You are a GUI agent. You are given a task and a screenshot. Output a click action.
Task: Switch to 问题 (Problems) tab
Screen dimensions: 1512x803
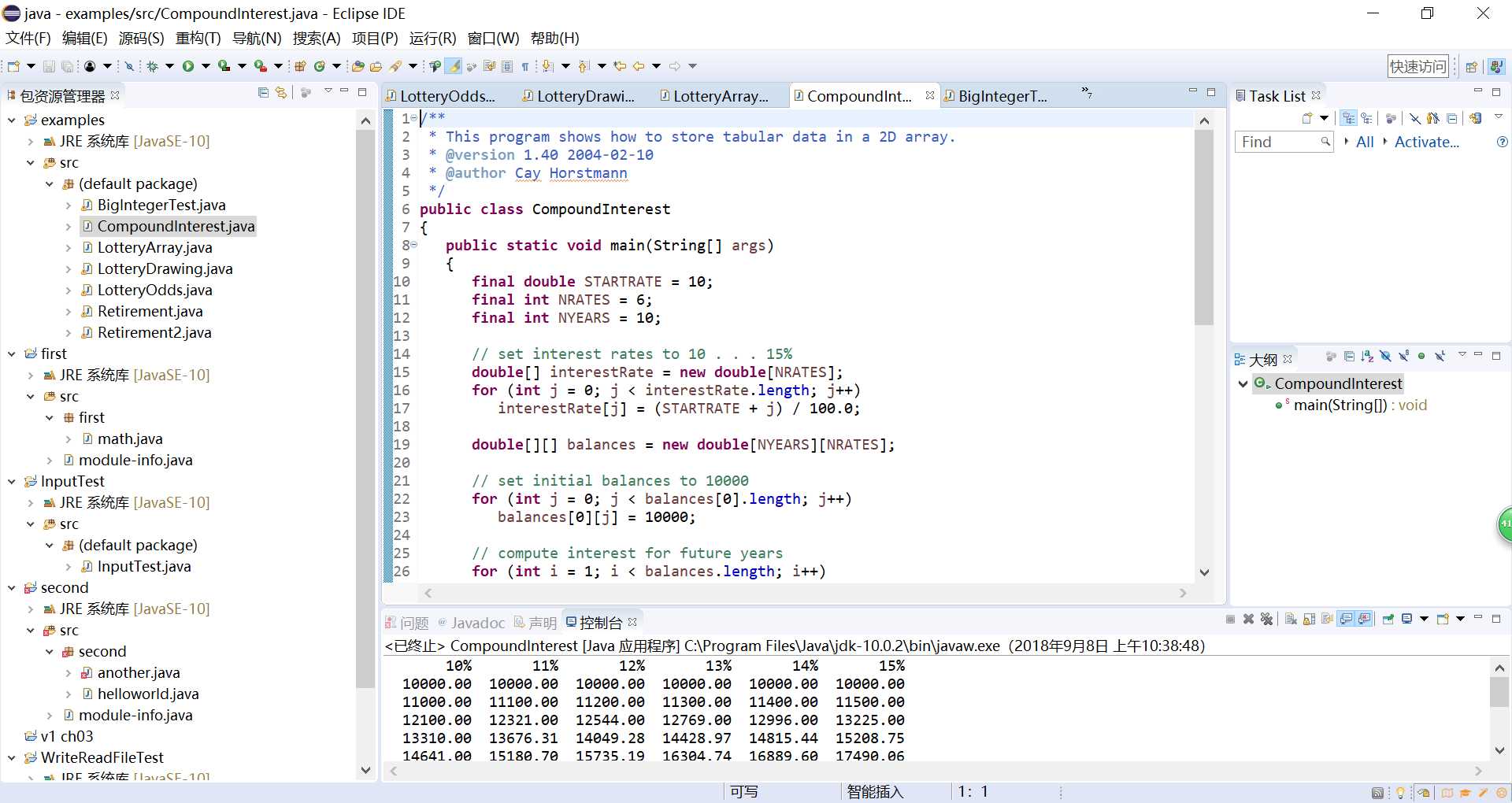[406, 624]
